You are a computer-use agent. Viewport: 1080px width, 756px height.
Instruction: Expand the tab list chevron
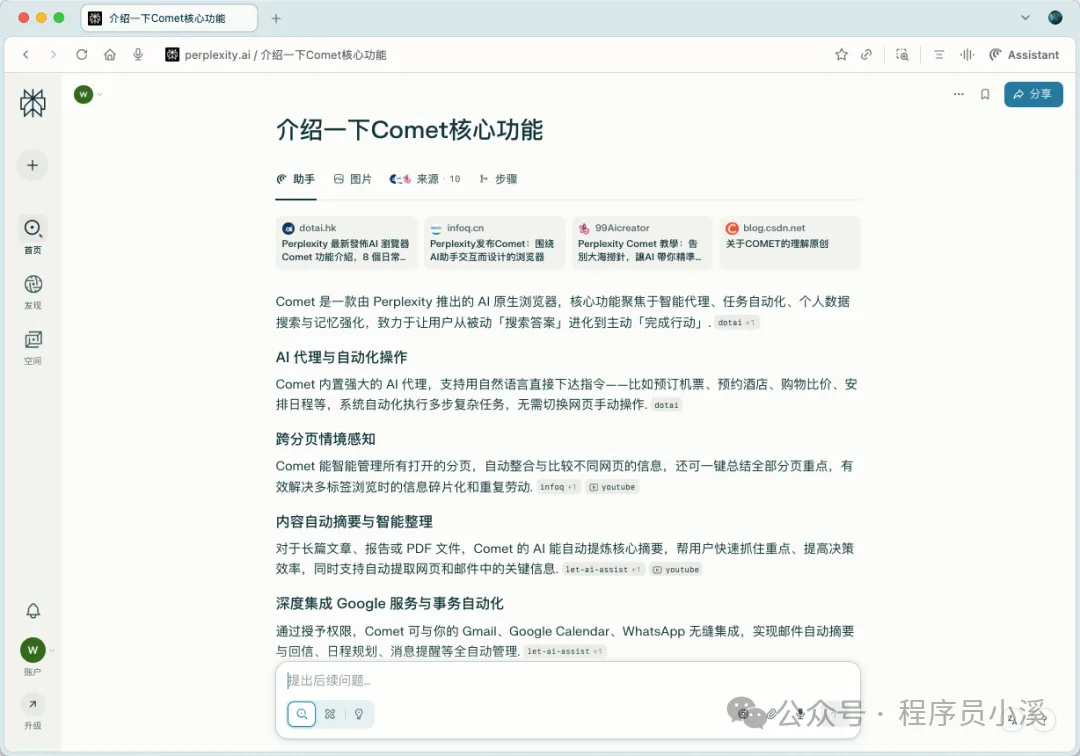click(1025, 18)
